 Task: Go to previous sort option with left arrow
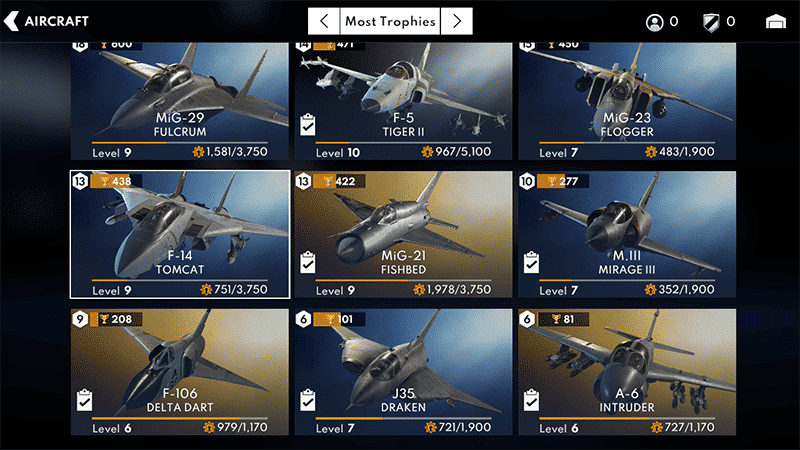tap(323, 21)
